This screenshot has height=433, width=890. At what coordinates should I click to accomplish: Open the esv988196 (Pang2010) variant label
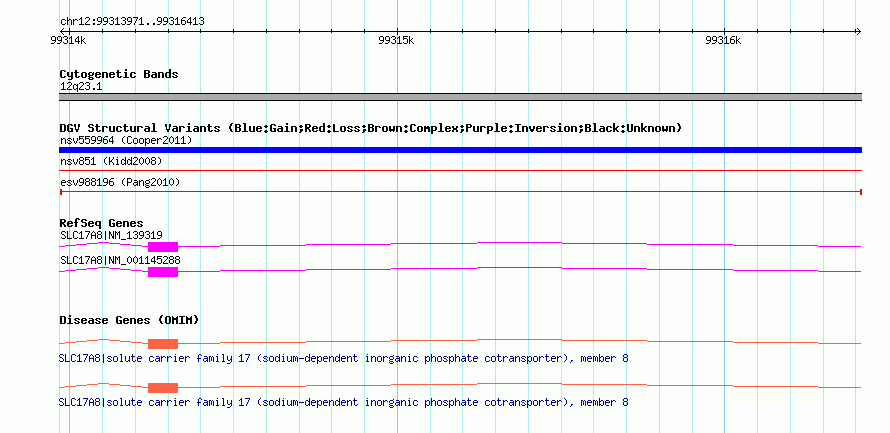pos(120,183)
